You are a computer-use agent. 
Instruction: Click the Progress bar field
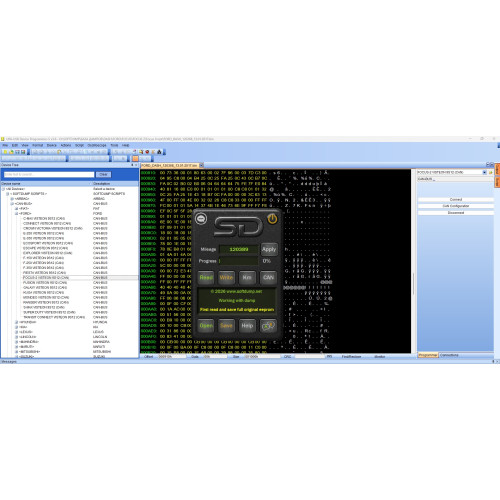coord(238,261)
